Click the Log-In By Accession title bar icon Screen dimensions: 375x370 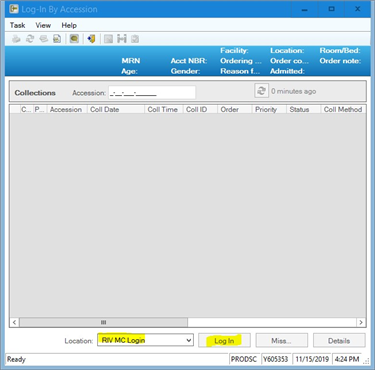coord(14,9)
